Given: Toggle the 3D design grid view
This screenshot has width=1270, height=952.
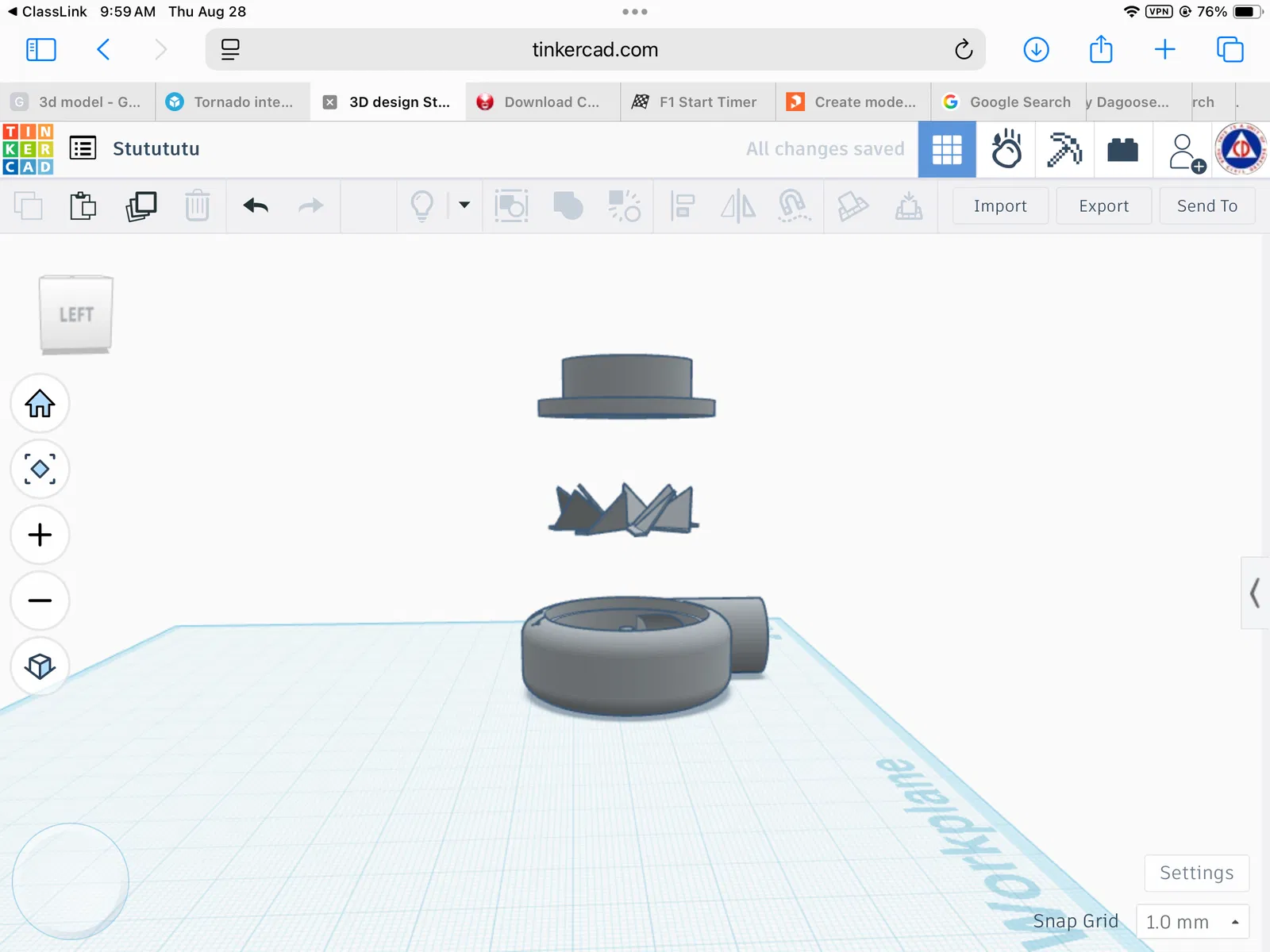Looking at the screenshot, I should (947, 149).
